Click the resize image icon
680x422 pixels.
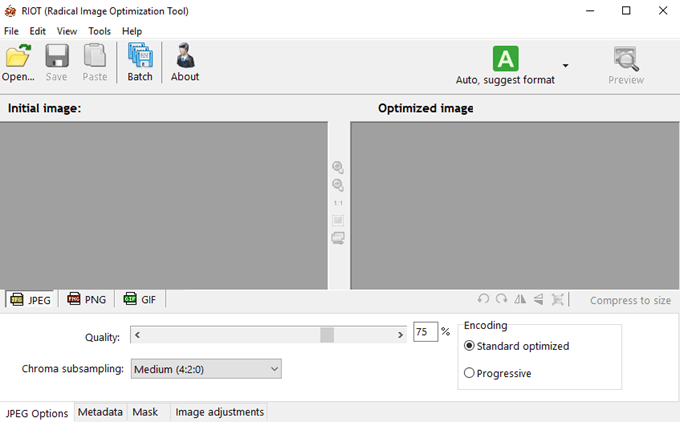(557, 299)
